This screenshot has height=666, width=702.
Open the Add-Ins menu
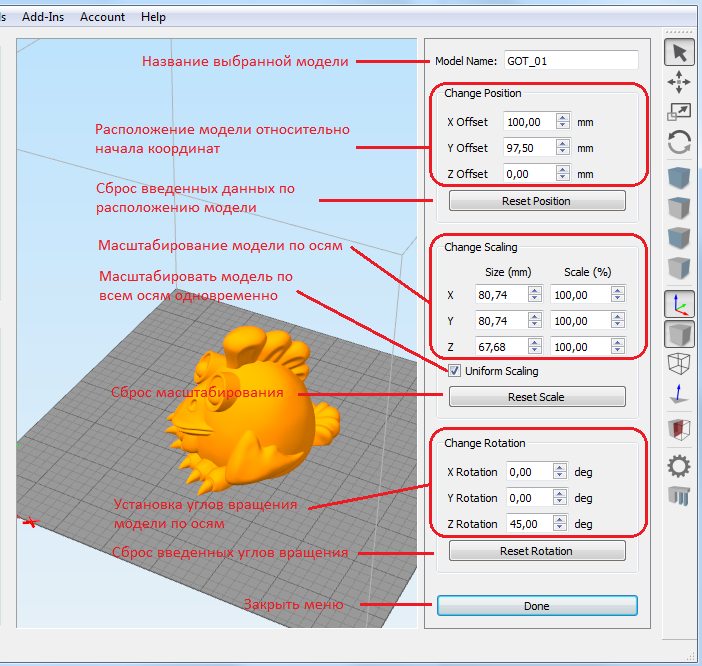(x=43, y=17)
